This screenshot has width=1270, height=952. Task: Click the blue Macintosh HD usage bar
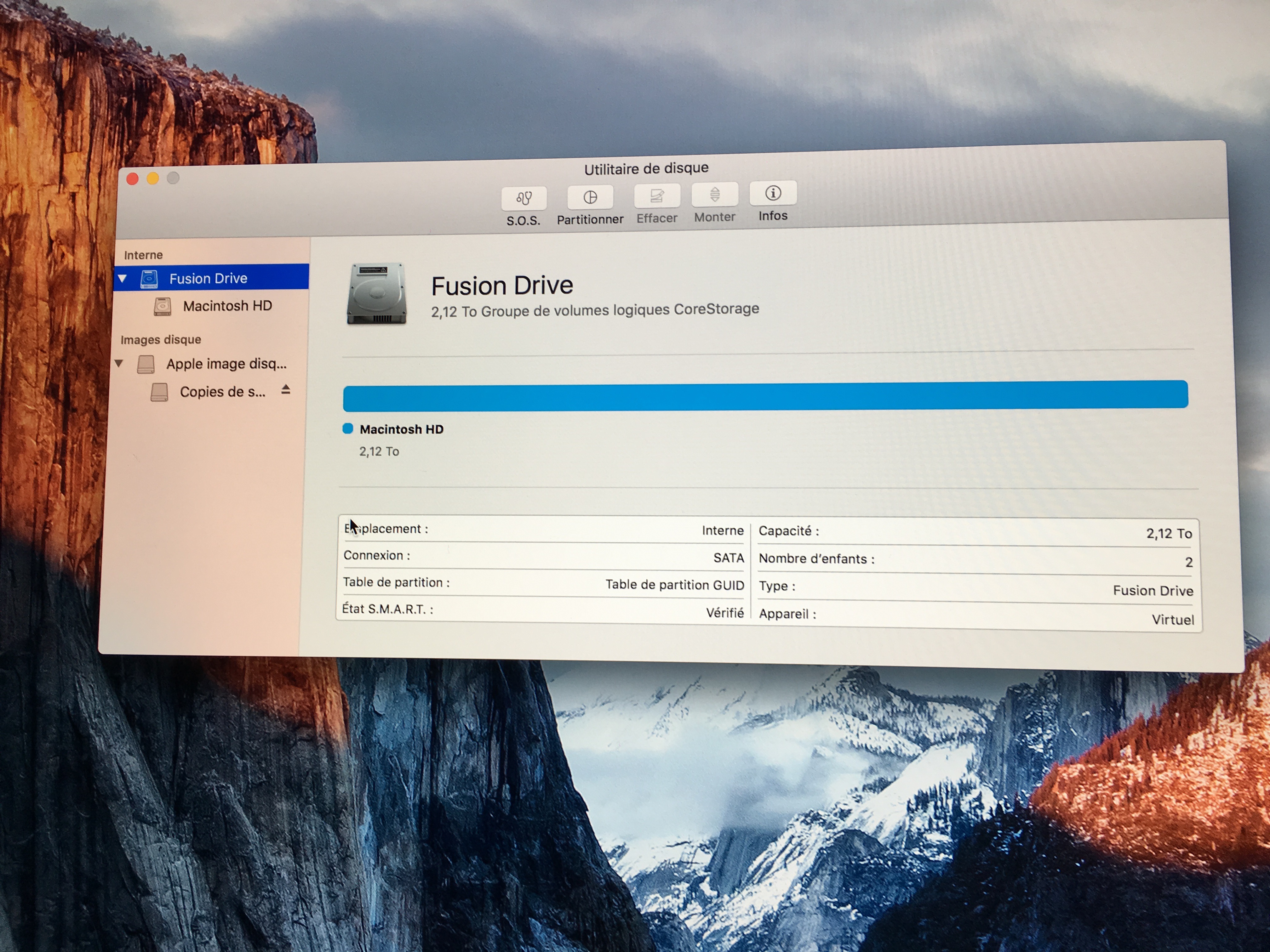point(765,396)
